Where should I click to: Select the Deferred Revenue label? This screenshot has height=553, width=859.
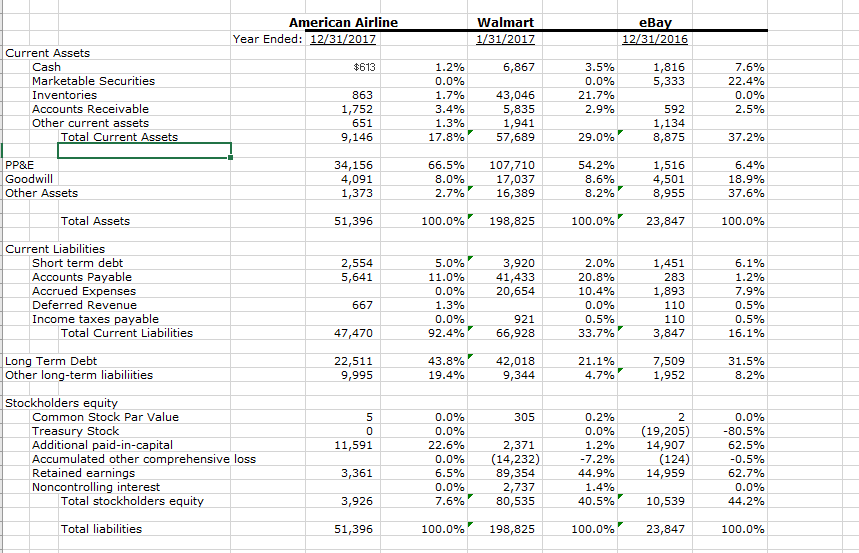[x=84, y=305]
